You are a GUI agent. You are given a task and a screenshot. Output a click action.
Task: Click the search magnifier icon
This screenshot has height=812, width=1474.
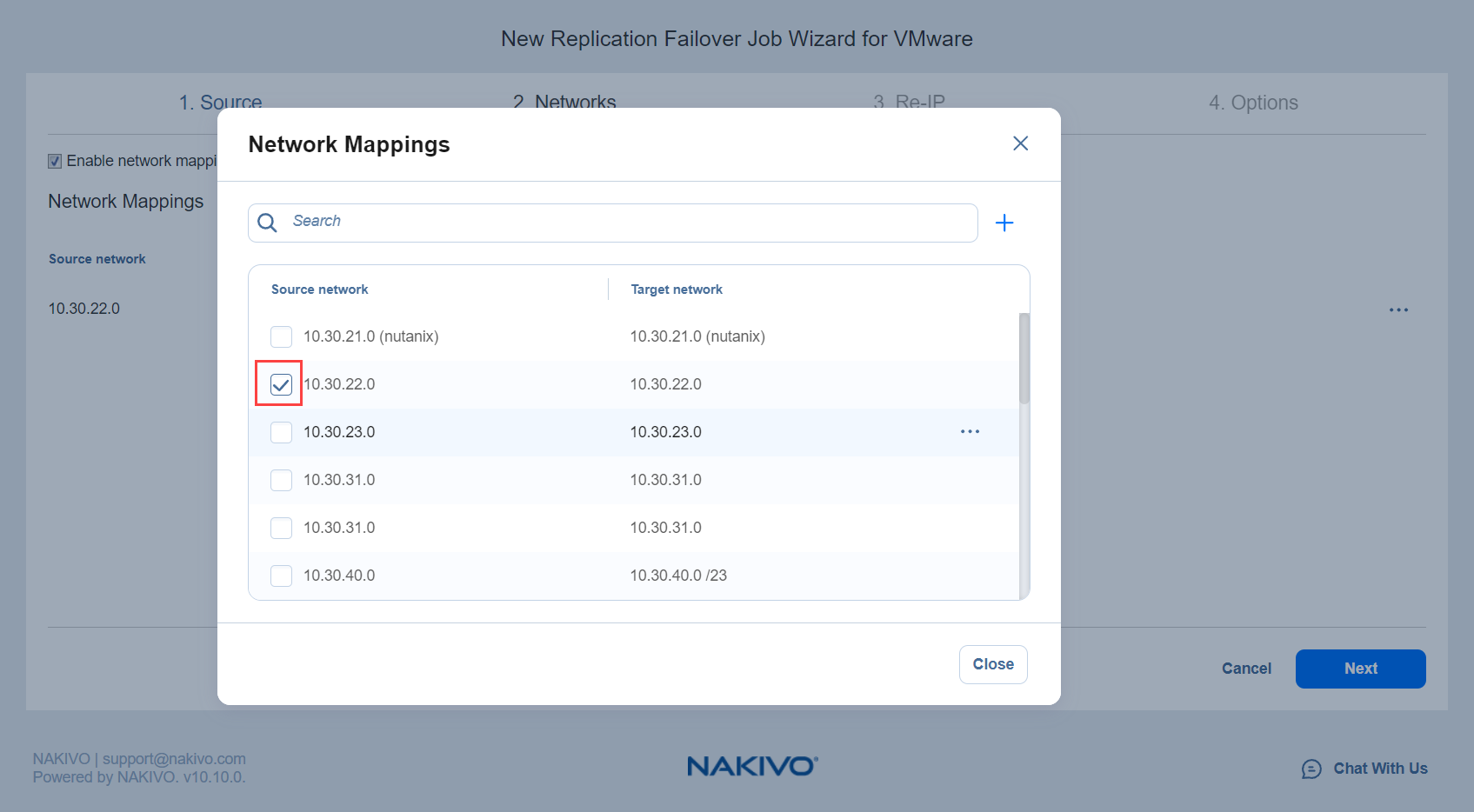coord(268,223)
